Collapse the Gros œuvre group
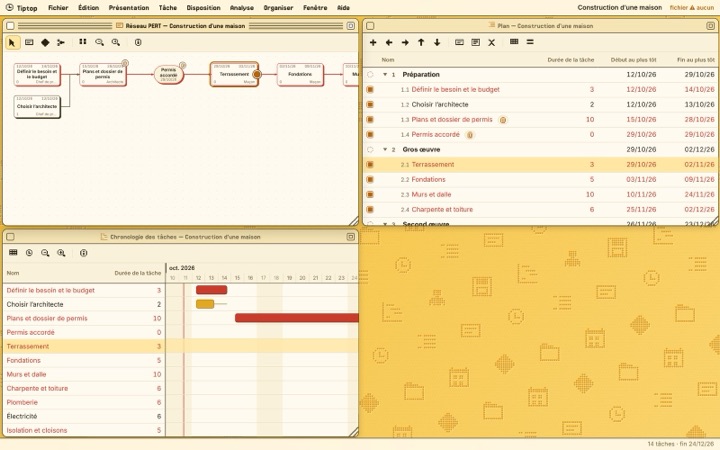Image resolution: width=720 pixels, height=450 pixels. 385,149
